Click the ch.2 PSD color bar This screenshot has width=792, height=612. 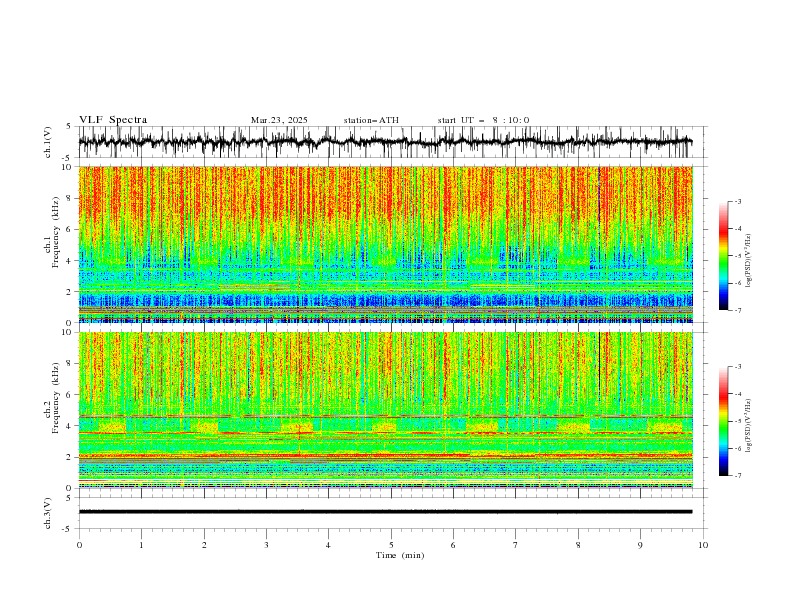(723, 421)
